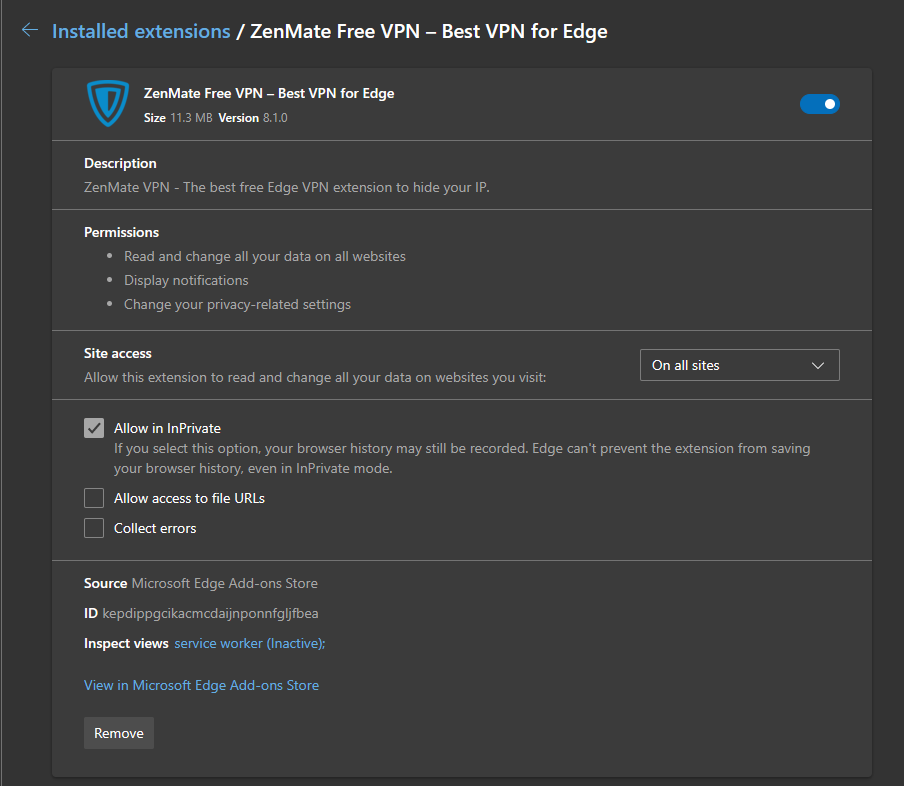Click the Size 11.3 MB text

point(178,118)
